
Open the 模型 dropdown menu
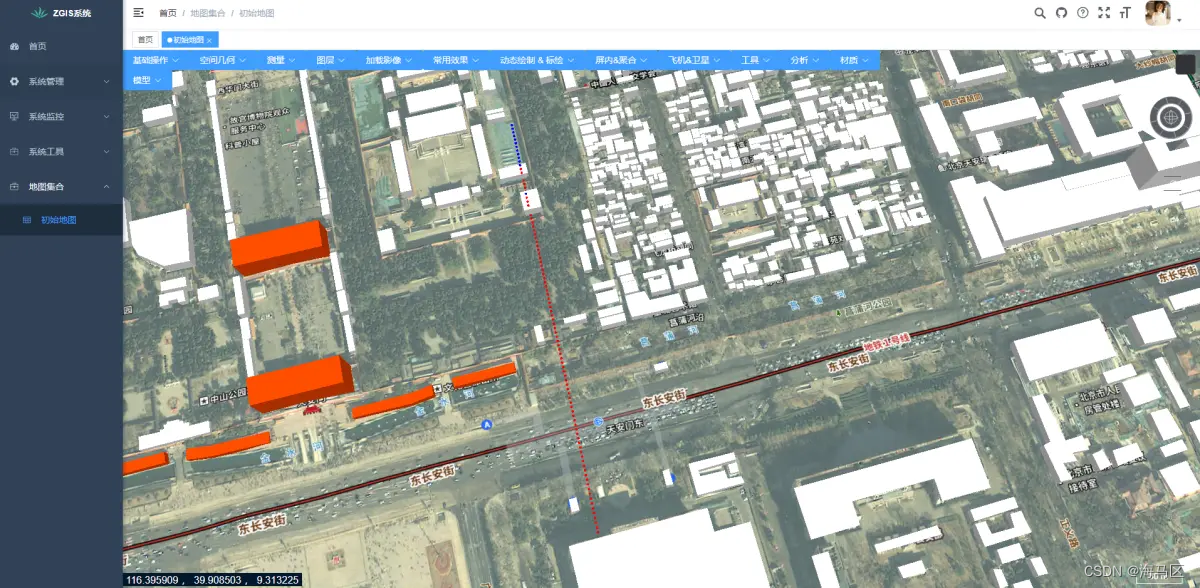pyautogui.click(x=147, y=79)
